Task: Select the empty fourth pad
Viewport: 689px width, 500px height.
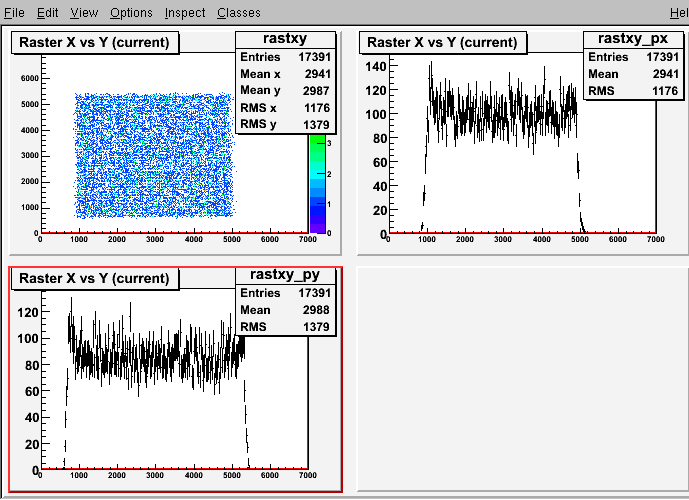Action: 523,379
